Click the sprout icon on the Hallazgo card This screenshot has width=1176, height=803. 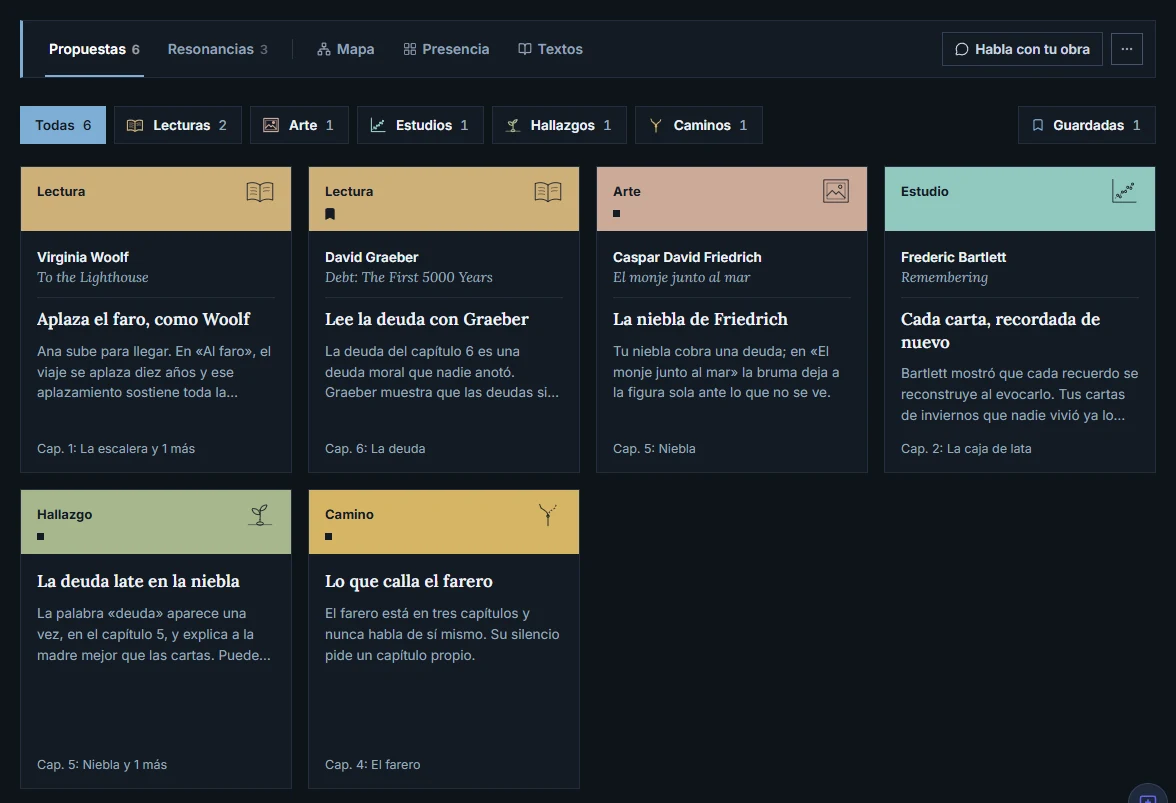pos(260,514)
